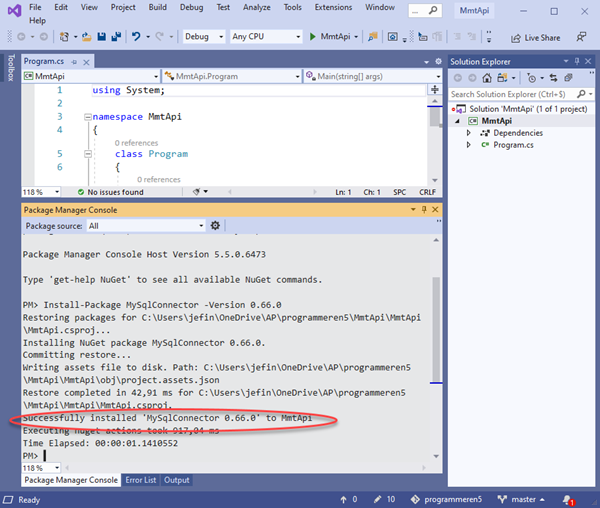
Task: Open the Feedback icon at the toolbar's right end
Action: (581, 37)
